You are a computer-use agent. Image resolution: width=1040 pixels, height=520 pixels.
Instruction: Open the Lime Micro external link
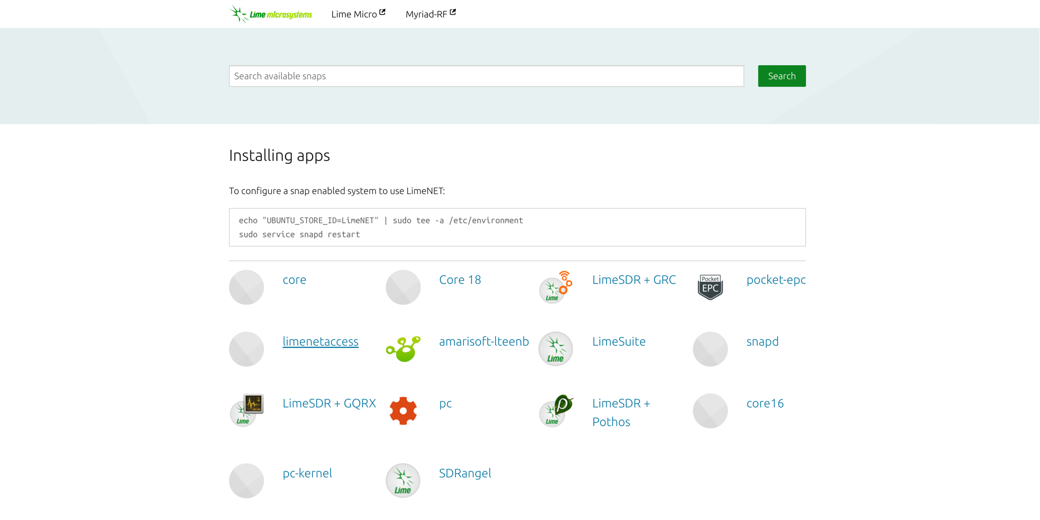(358, 14)
